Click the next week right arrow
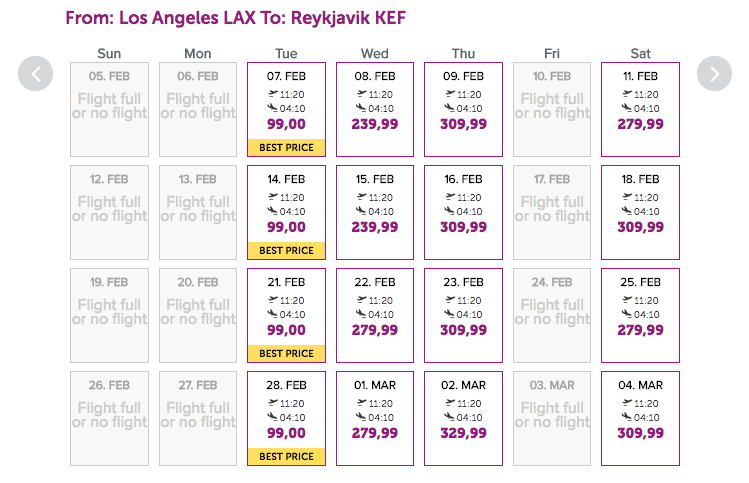 pyautogui.click(x=714, y=73)
